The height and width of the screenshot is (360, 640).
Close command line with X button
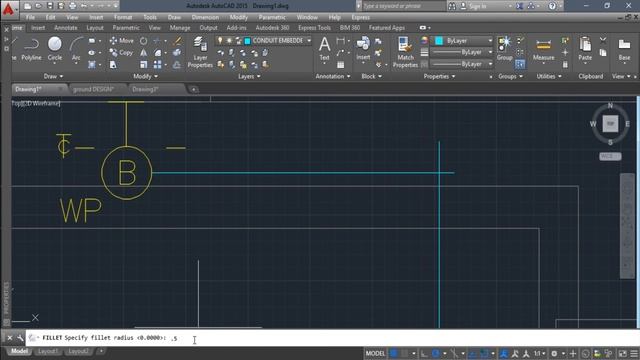click(x=10, y=338)
